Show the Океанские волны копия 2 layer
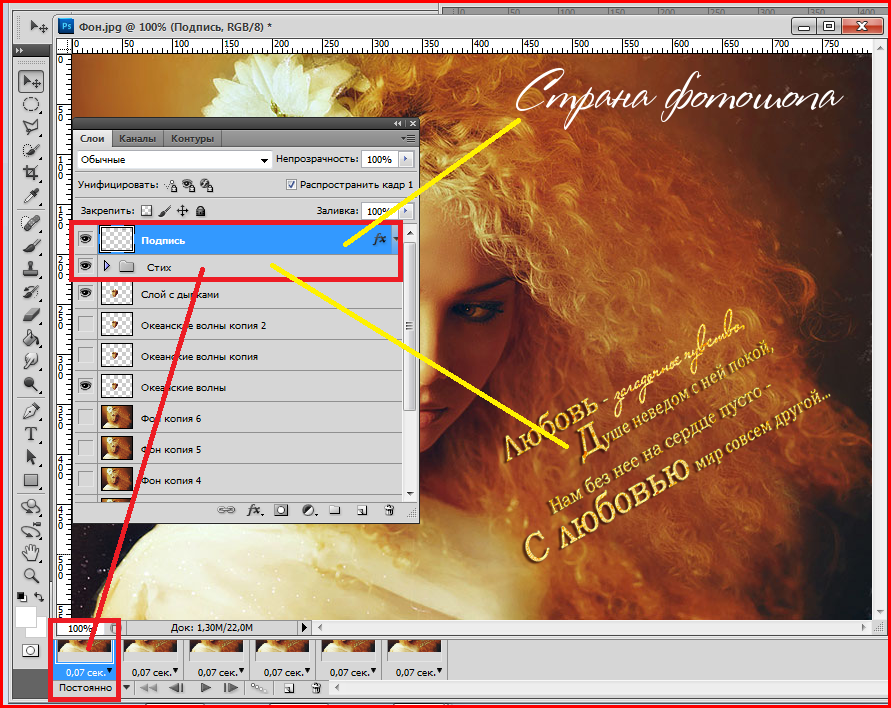891x708 pixels. click(85, 324)
